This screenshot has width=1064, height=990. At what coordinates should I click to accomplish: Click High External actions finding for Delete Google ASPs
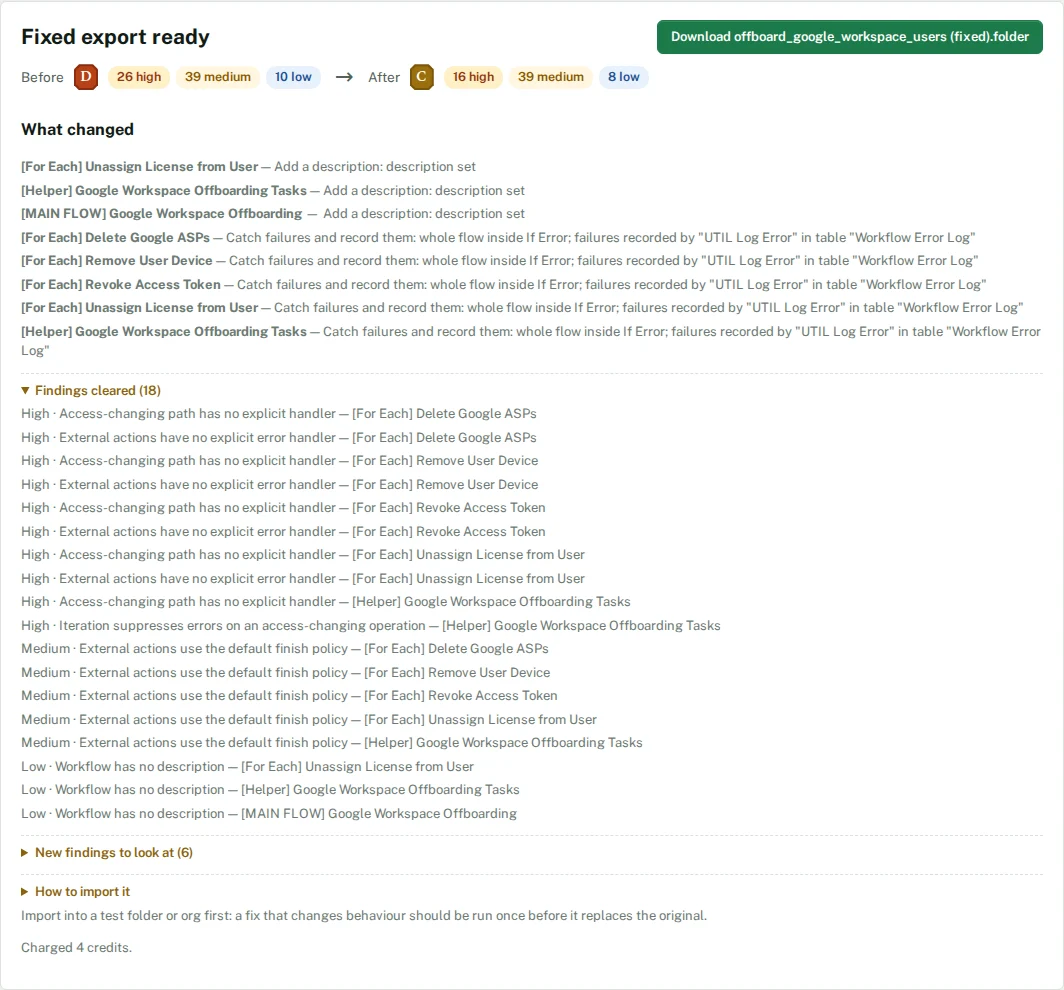pyautogui.click(x=279, y=438)
